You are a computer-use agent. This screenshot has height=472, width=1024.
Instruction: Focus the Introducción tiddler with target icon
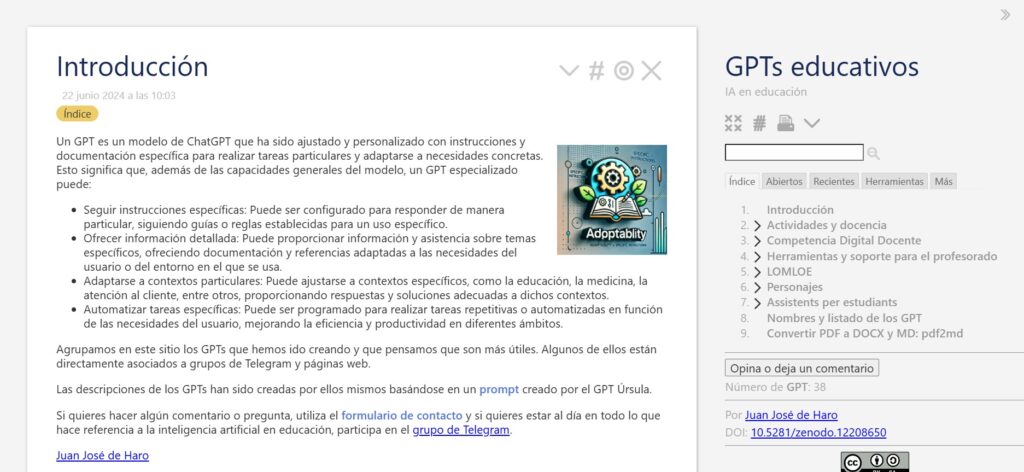[x=624, y=71]
